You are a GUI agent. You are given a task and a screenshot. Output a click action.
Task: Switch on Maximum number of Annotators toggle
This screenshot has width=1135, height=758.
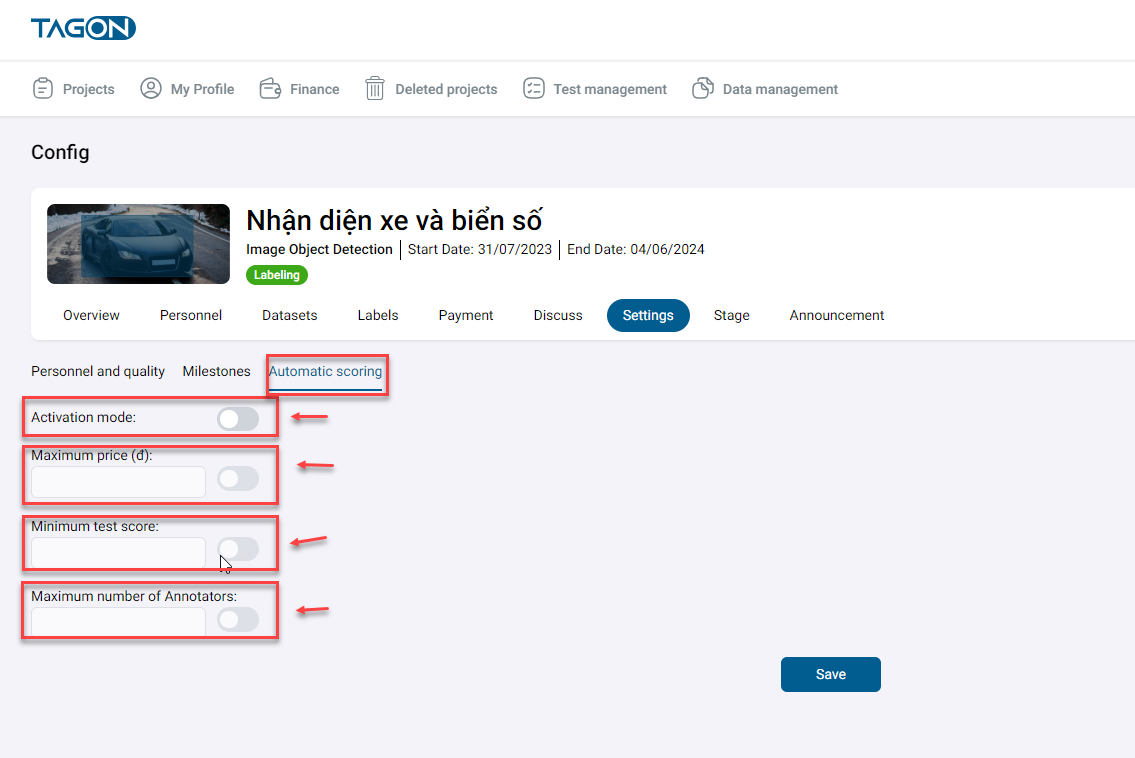[238, 620]
